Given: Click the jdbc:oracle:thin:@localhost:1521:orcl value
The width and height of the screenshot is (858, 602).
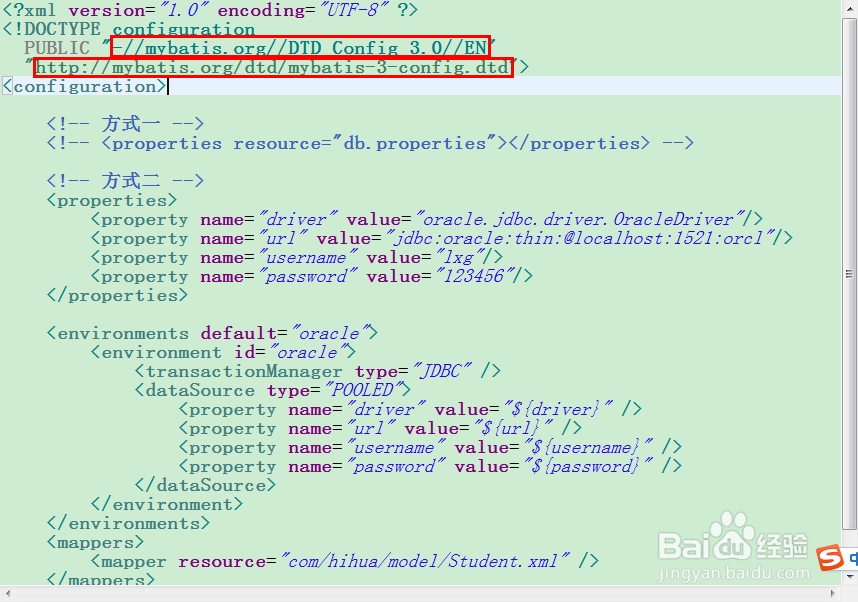Looking at the screenshot, I should click(578, 239).
